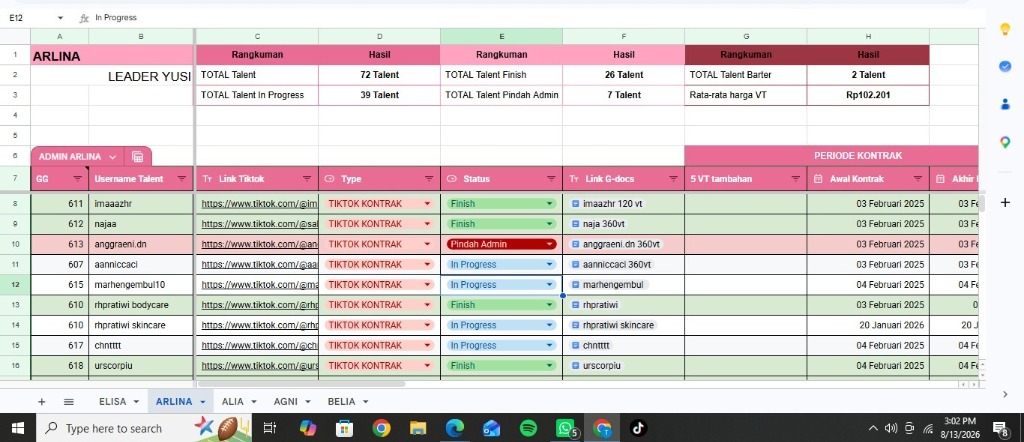Select column E header
This screenshot has width=1024, height=442.
(x=501, y=37)
